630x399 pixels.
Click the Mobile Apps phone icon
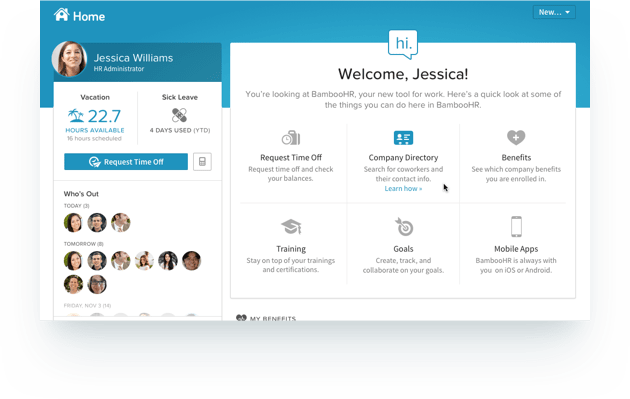pos(516,227)
